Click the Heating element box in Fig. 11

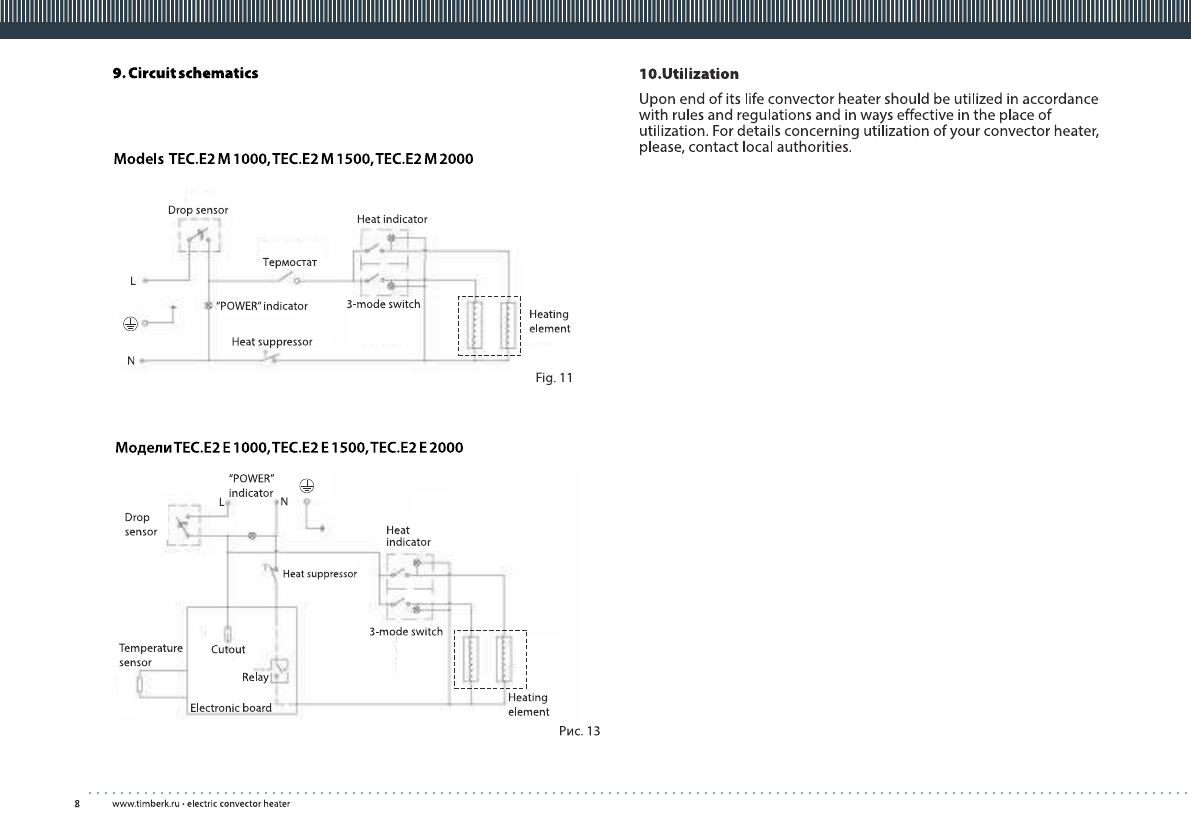point(489,325)
